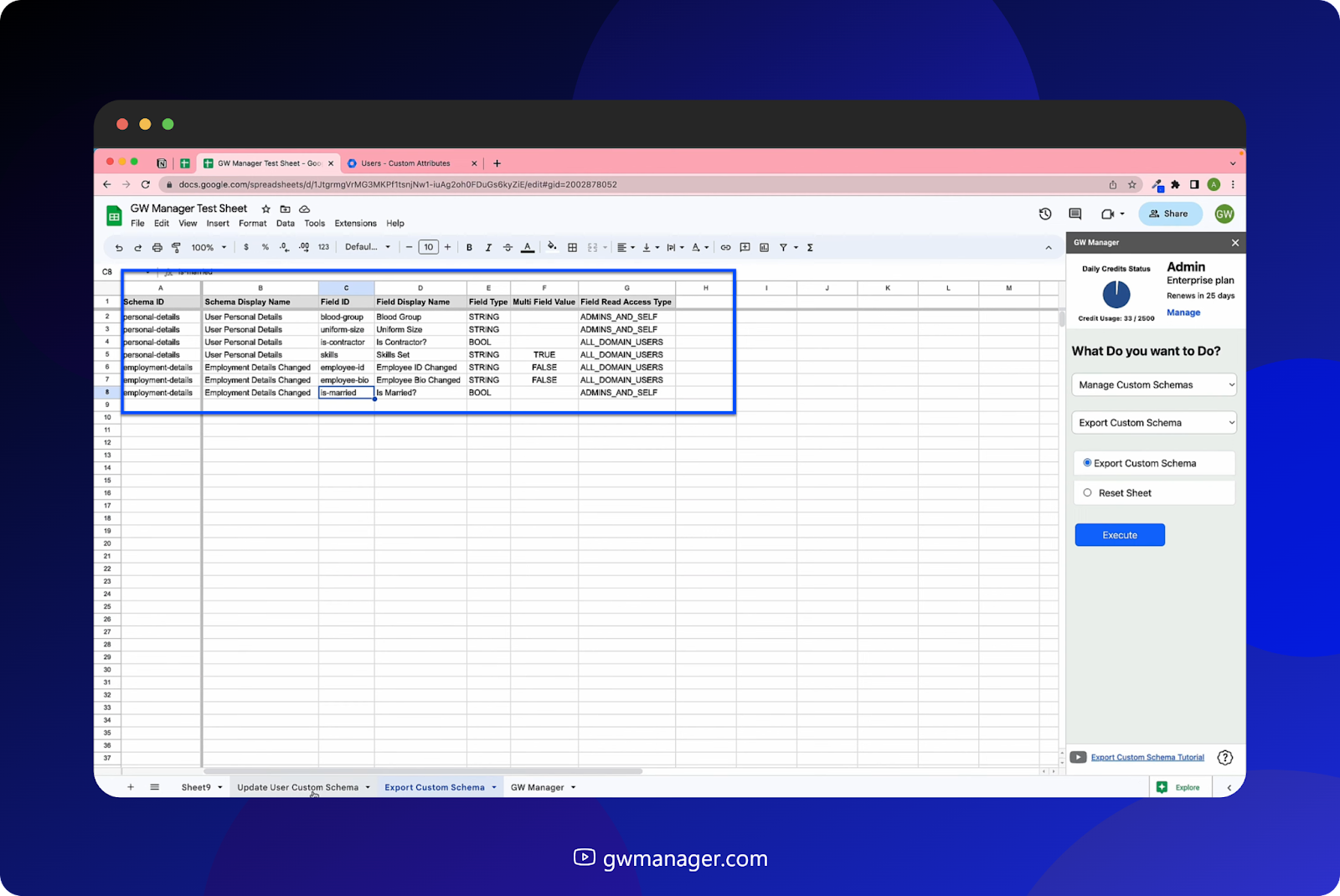Screen dimensions: 1340x896
Task: Toggle bold formatting
Action: coord(469,248)
